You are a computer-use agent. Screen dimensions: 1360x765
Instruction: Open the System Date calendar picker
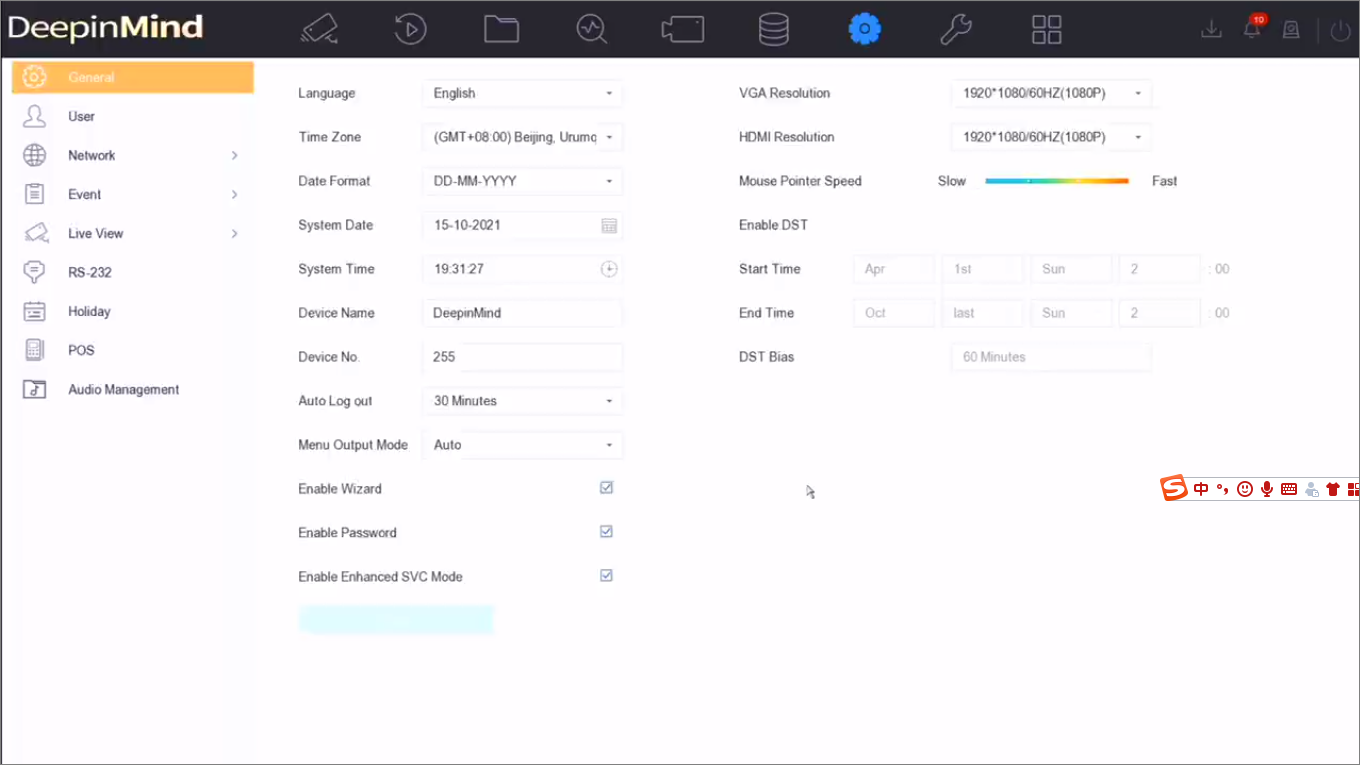(x=609, y=226)
